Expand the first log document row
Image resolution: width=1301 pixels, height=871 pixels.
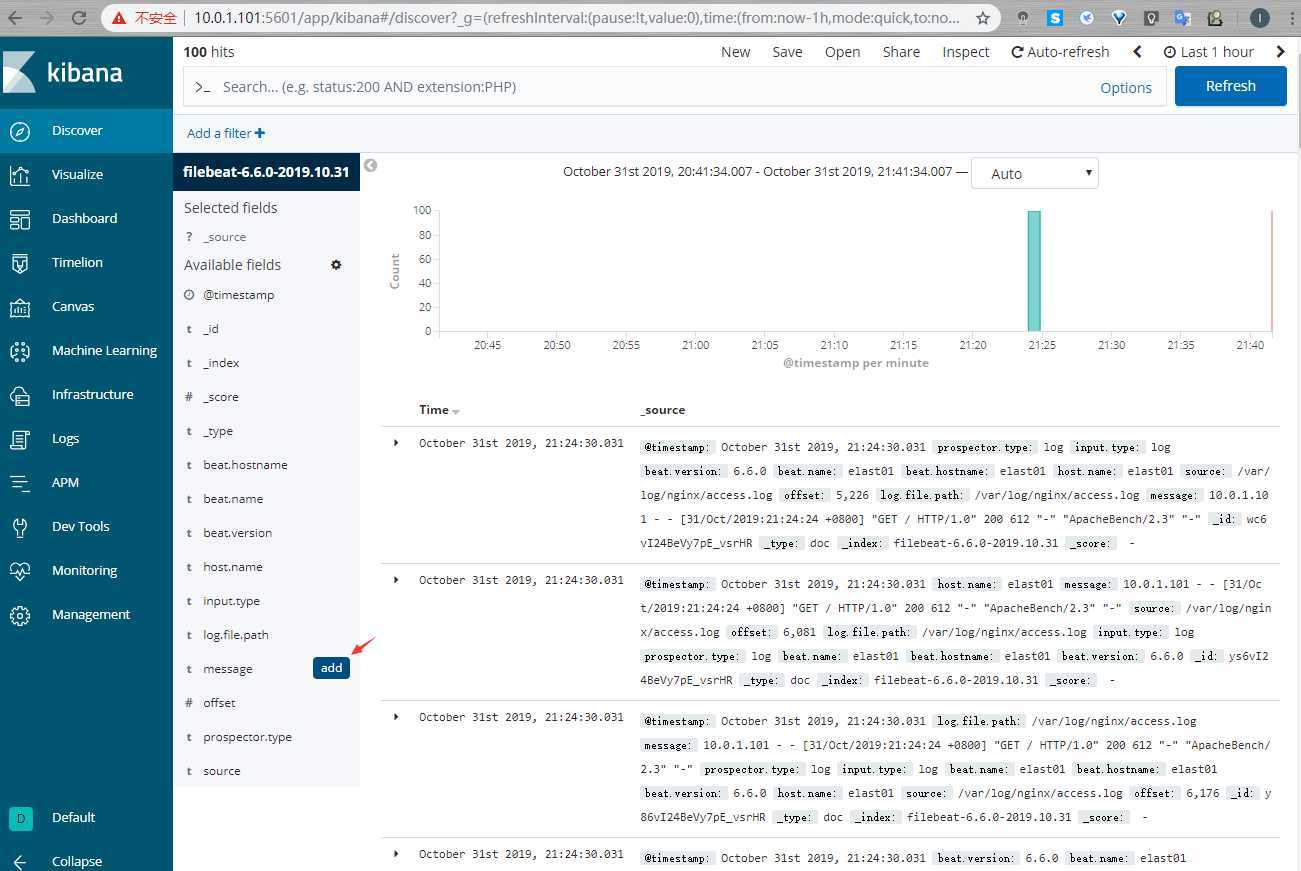click(396, 443)
